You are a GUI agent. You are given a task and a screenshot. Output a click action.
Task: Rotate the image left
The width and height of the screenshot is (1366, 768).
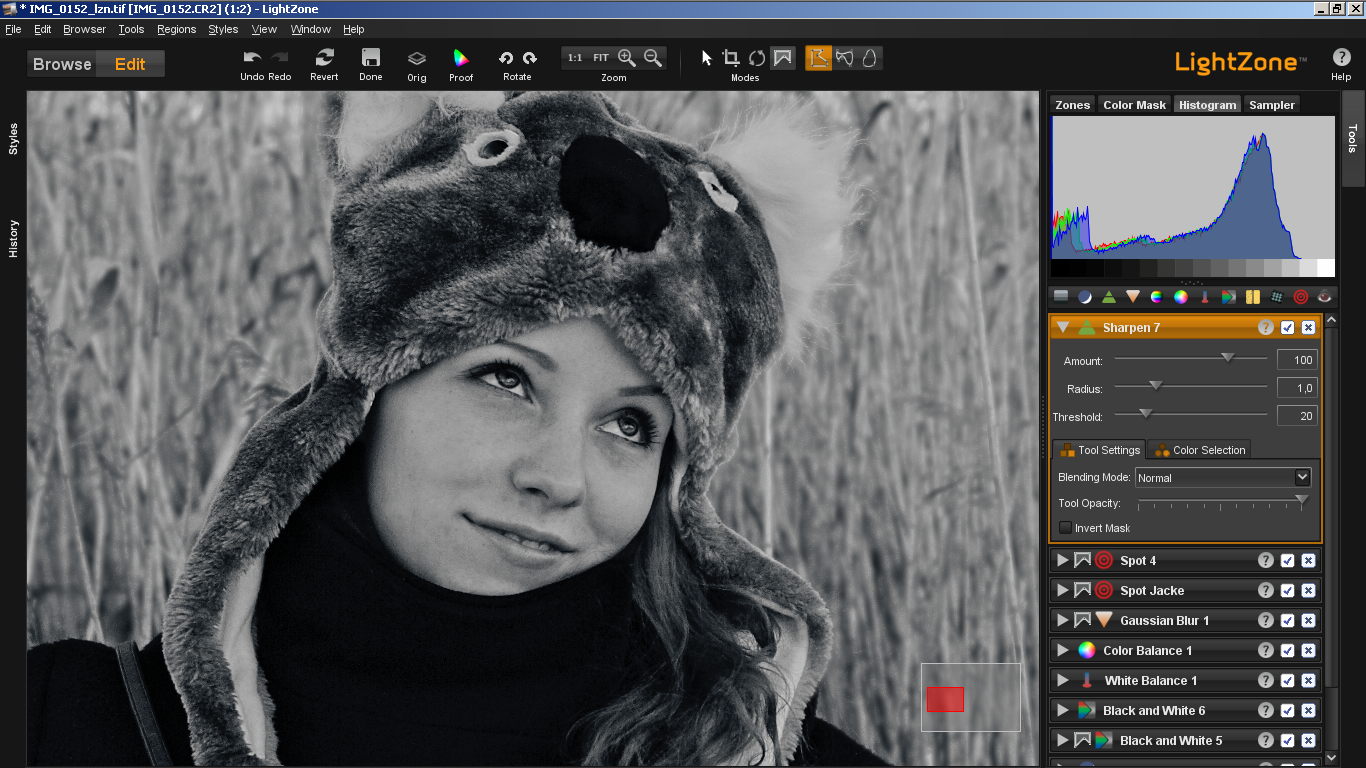click(506, 58)
